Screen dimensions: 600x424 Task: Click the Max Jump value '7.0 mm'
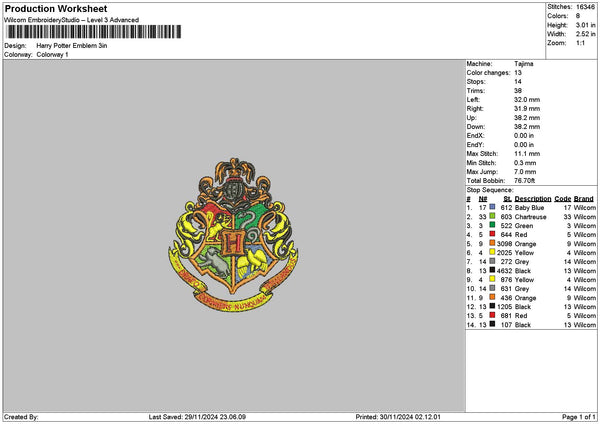525,172
